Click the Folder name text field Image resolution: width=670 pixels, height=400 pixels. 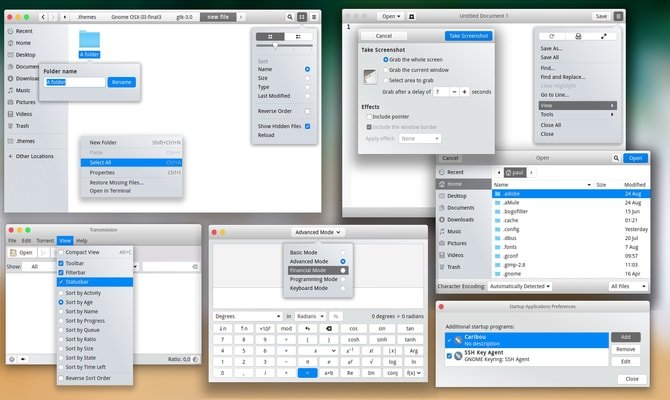click(74, 82)
